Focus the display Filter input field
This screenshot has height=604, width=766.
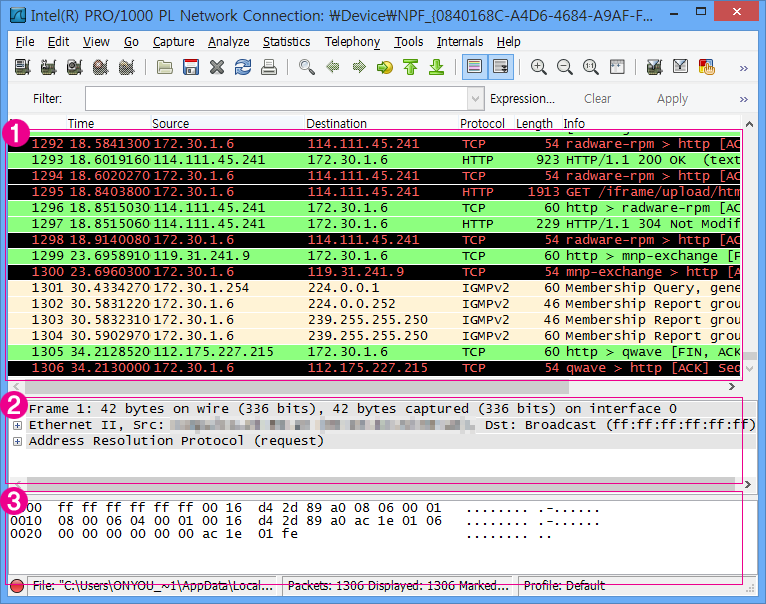277,99
